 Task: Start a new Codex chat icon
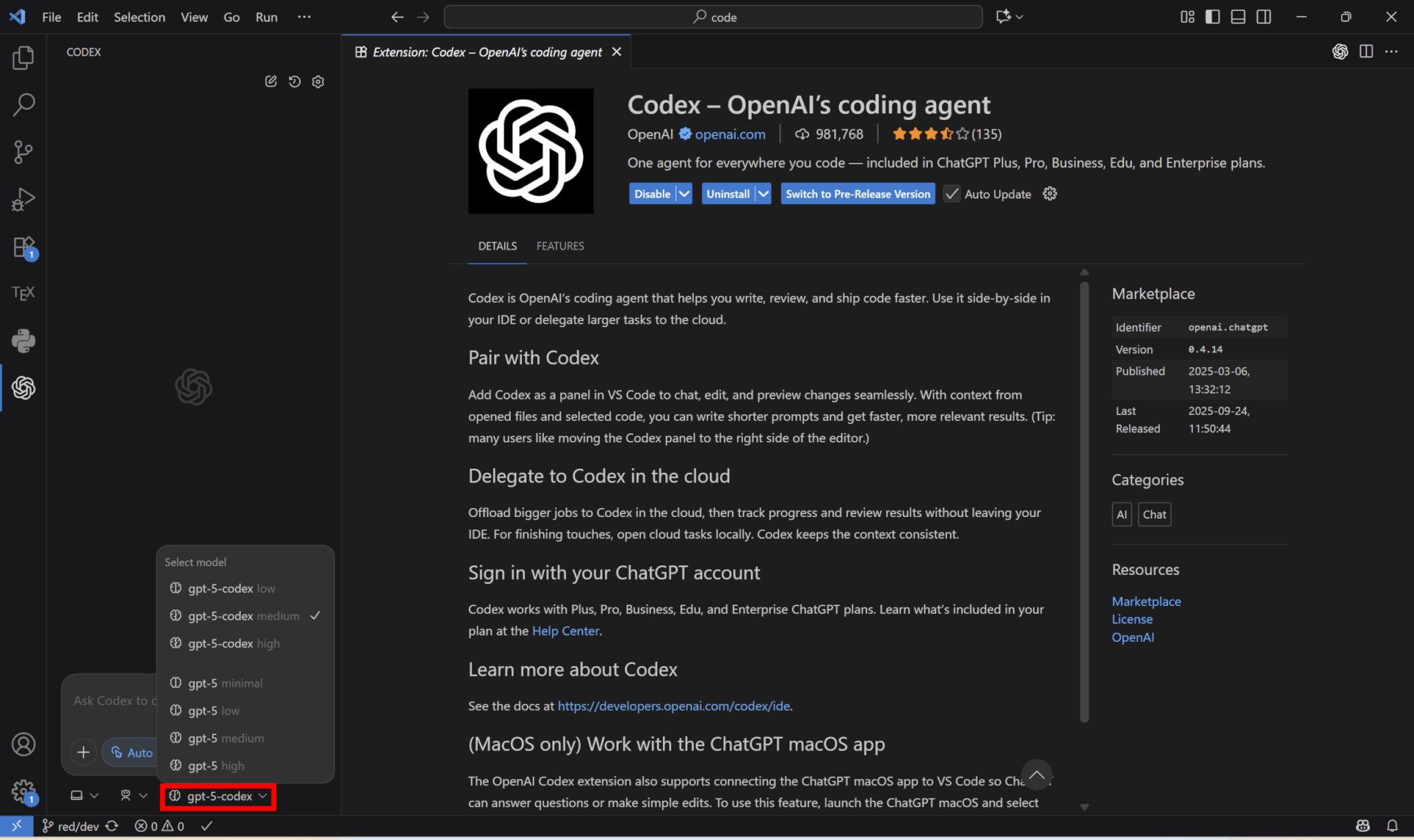pyautogui.click(x=271, y=81)
